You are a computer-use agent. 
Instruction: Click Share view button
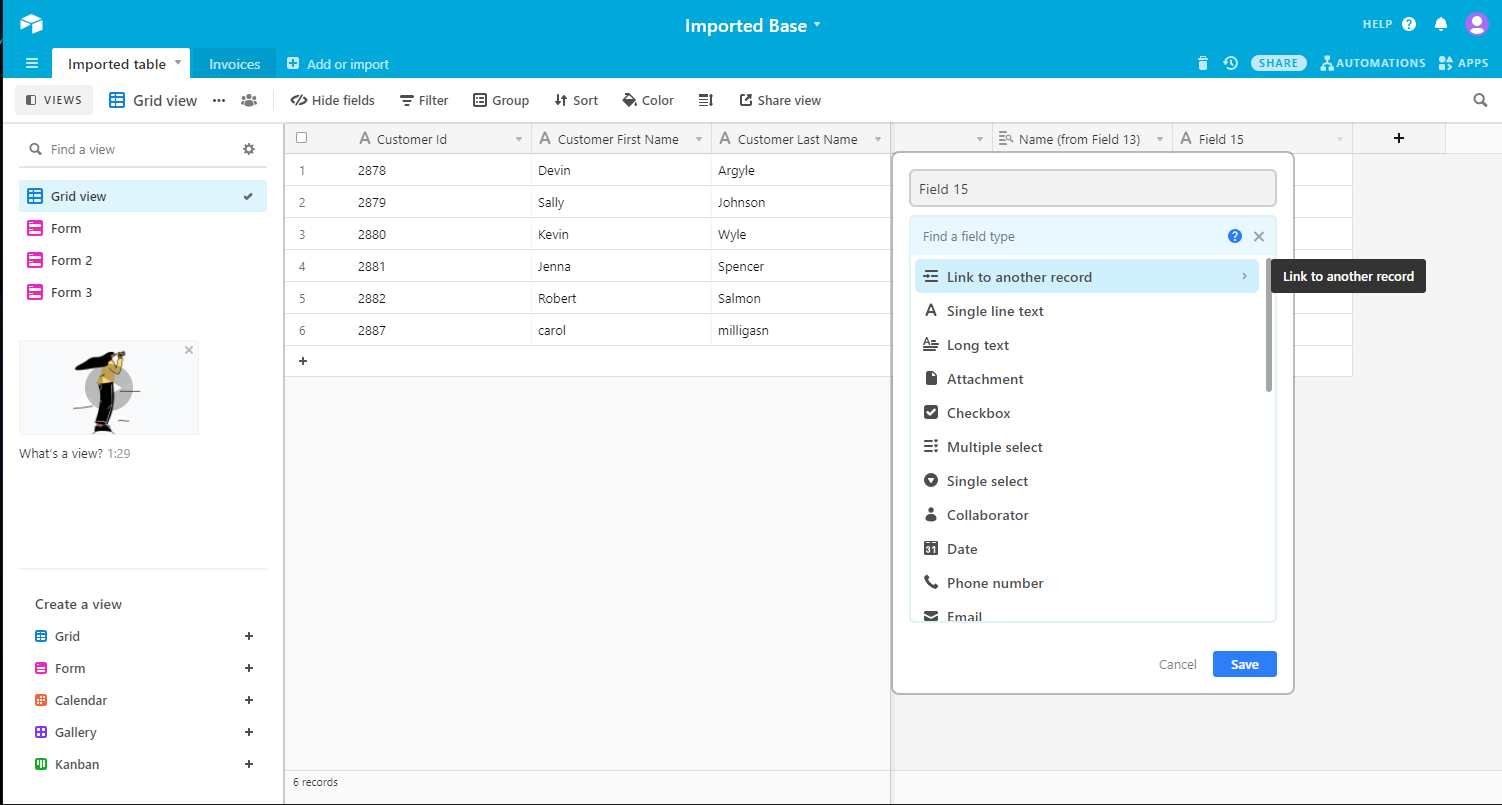tap(780, 100)
